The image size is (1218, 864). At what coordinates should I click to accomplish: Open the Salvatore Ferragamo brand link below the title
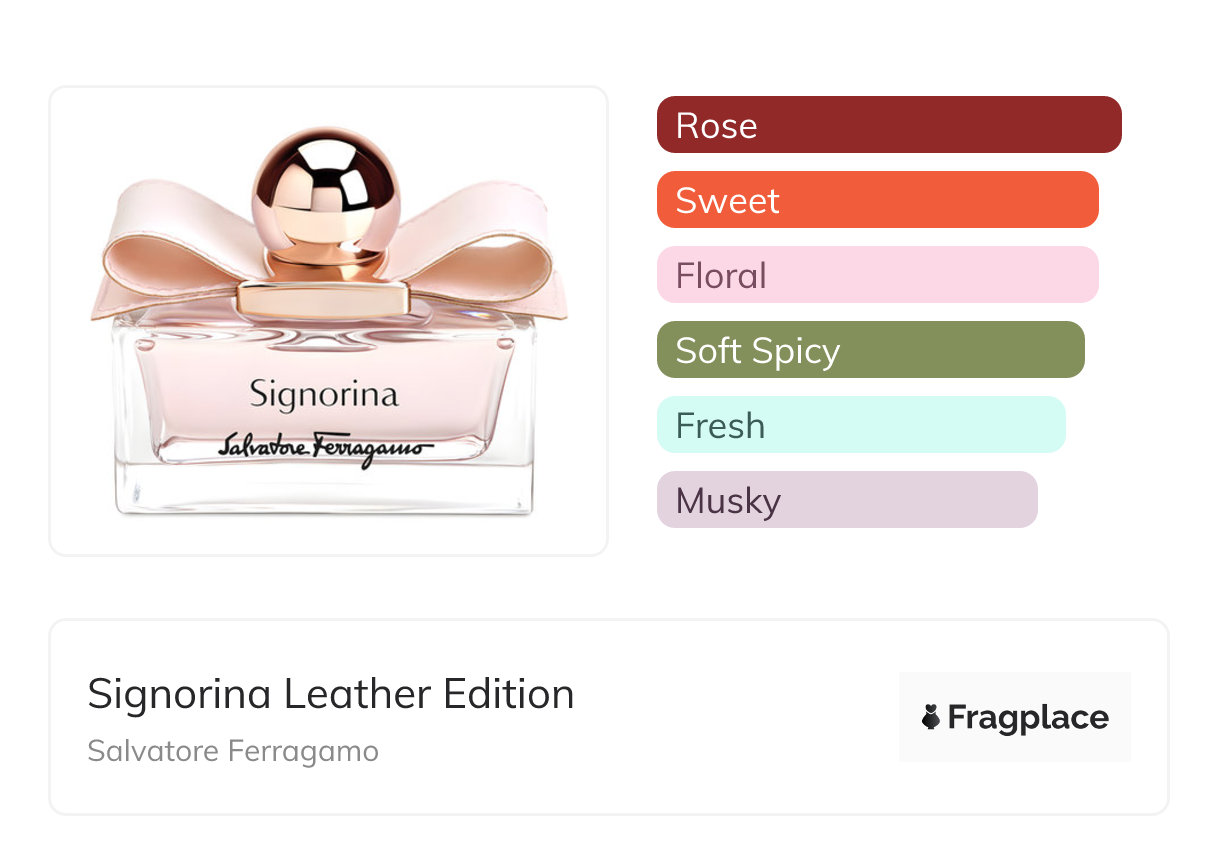point(233,751)
